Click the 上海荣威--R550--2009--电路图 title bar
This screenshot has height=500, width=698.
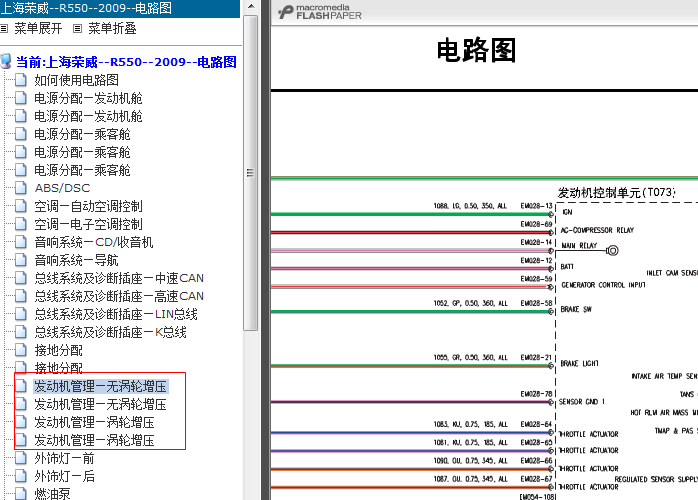[120, 8]
